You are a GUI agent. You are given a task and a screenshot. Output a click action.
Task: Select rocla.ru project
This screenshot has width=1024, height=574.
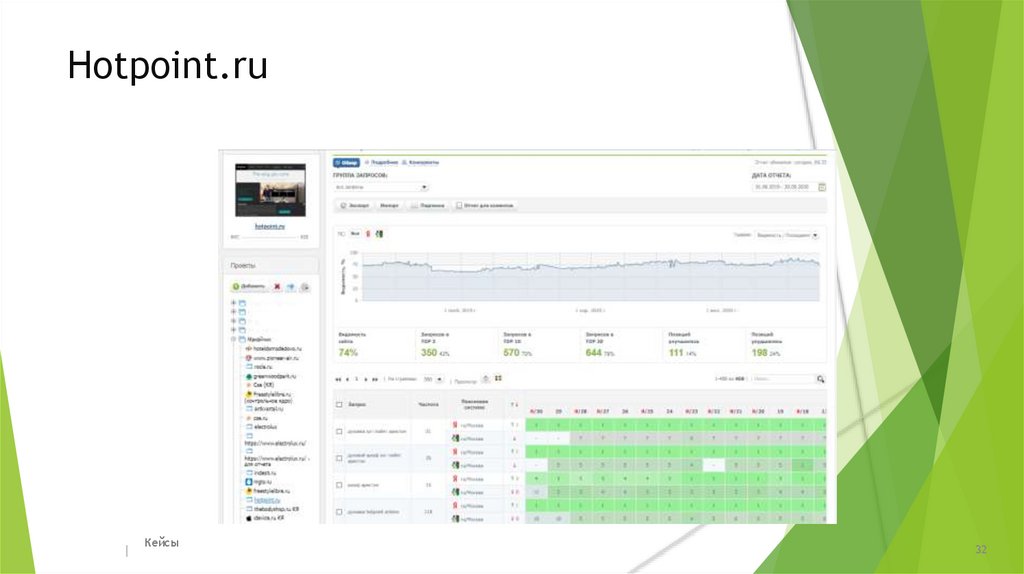point(263,367)
